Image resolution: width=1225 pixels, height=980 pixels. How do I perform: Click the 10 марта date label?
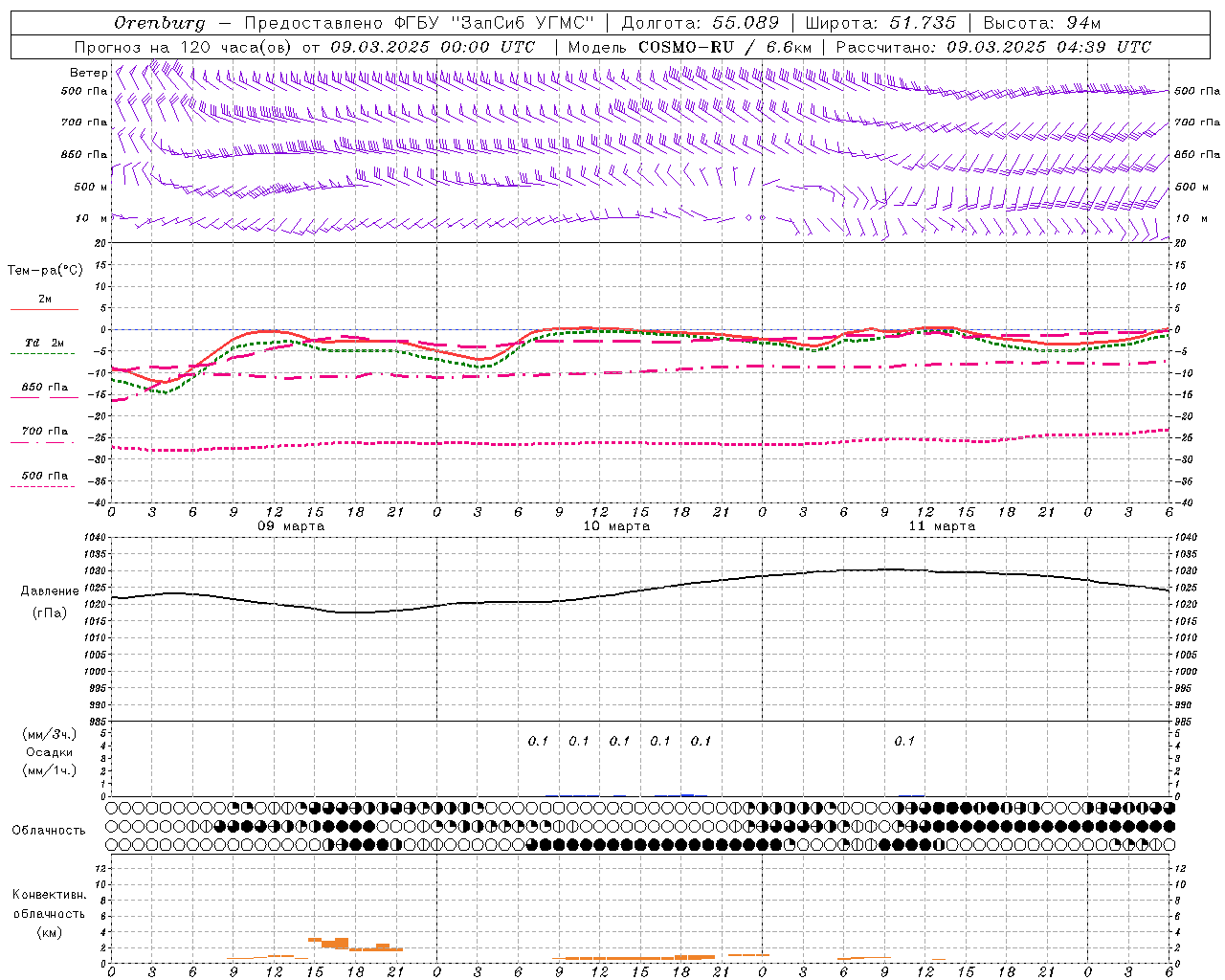pyautogui.click(x=616, y=526)
